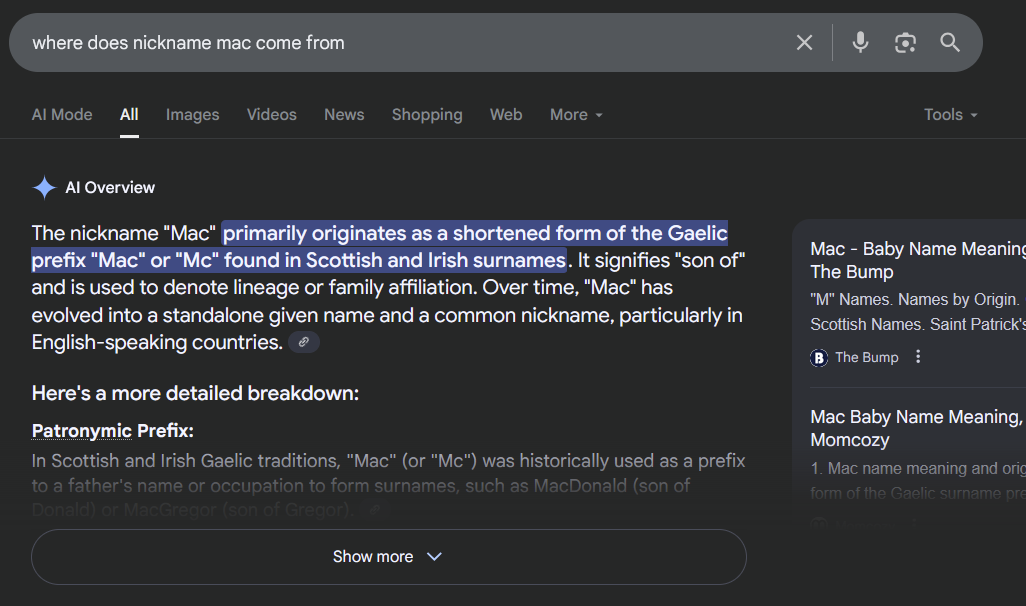Click the AI Overview sparkle icon
The width and height of the screenshot is (1026, 606).
(x=44, y=187)
